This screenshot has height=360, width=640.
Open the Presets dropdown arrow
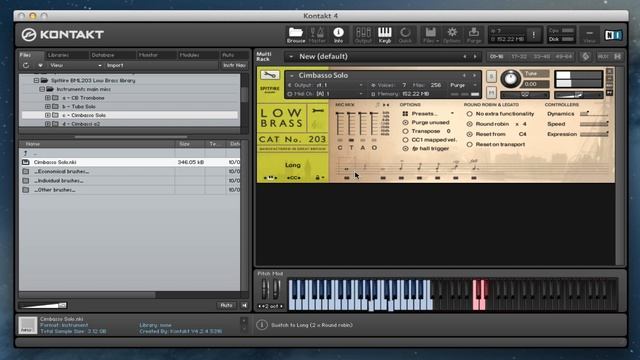(x=452, y=113)
